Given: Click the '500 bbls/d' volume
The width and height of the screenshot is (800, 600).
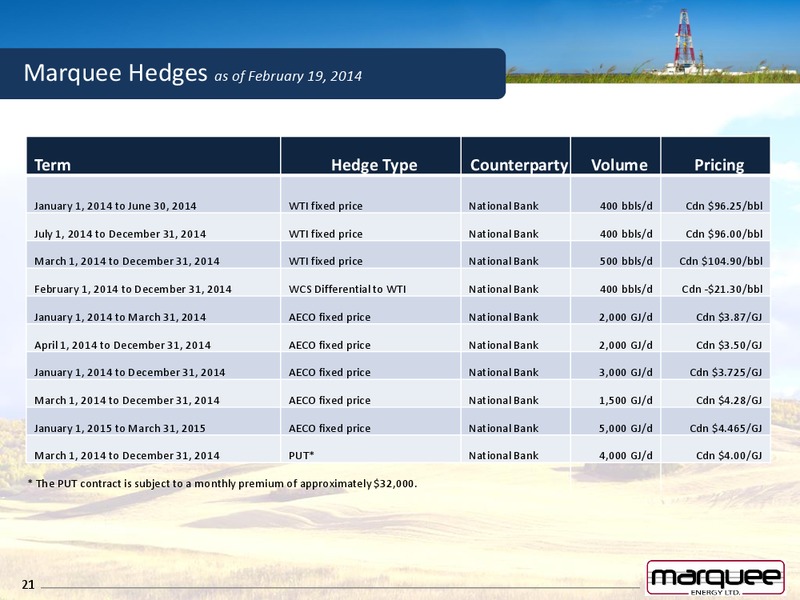Looking at the screenshot, I should click(x=626, y=261).
